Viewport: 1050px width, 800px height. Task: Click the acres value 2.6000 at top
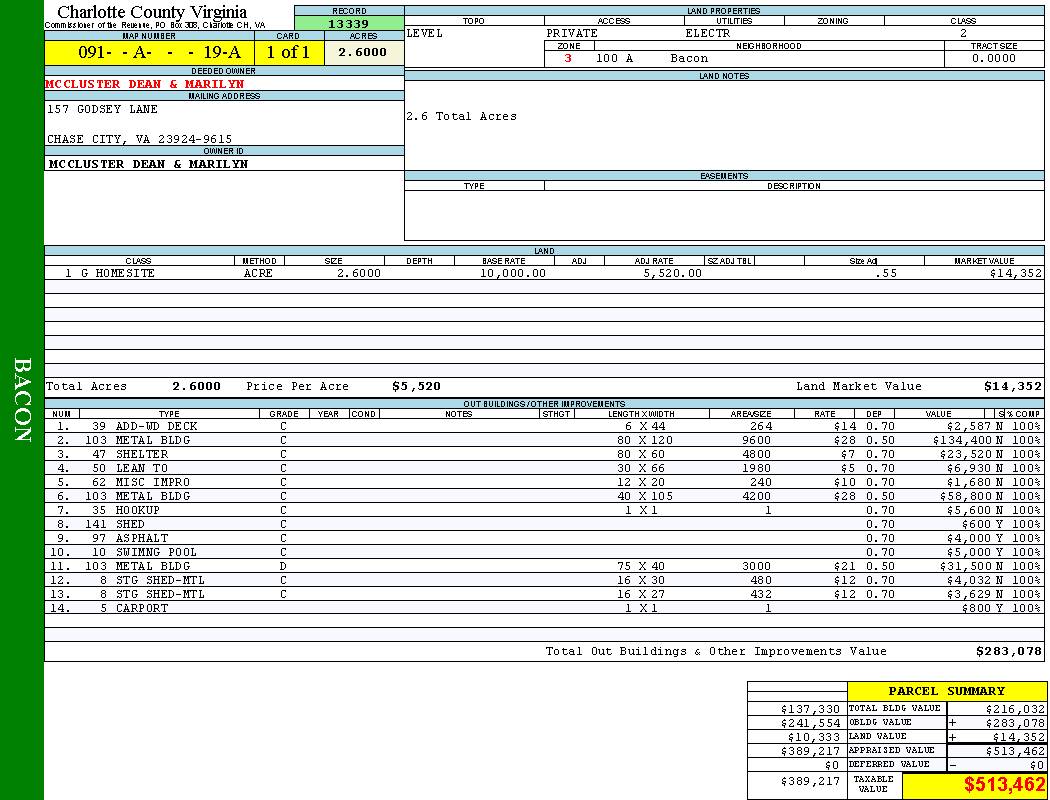coord(362,53)
